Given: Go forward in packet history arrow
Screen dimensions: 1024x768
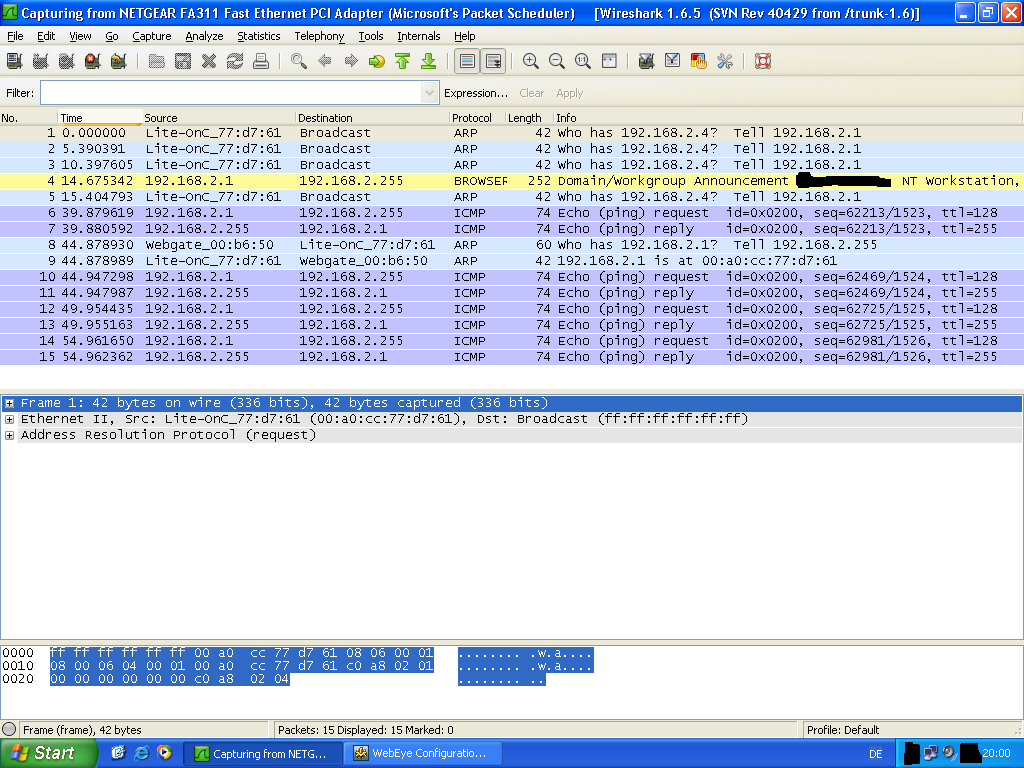Looking at the screenshot, I should click(351, 61).
